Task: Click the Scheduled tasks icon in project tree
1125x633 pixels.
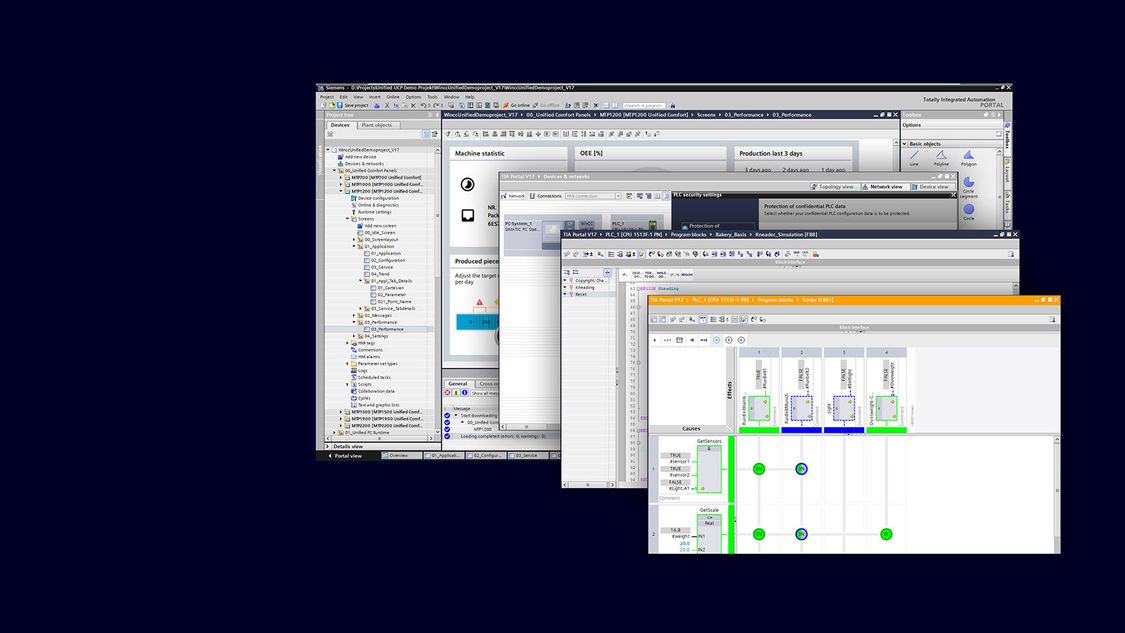Action: (x=354, y=378)
